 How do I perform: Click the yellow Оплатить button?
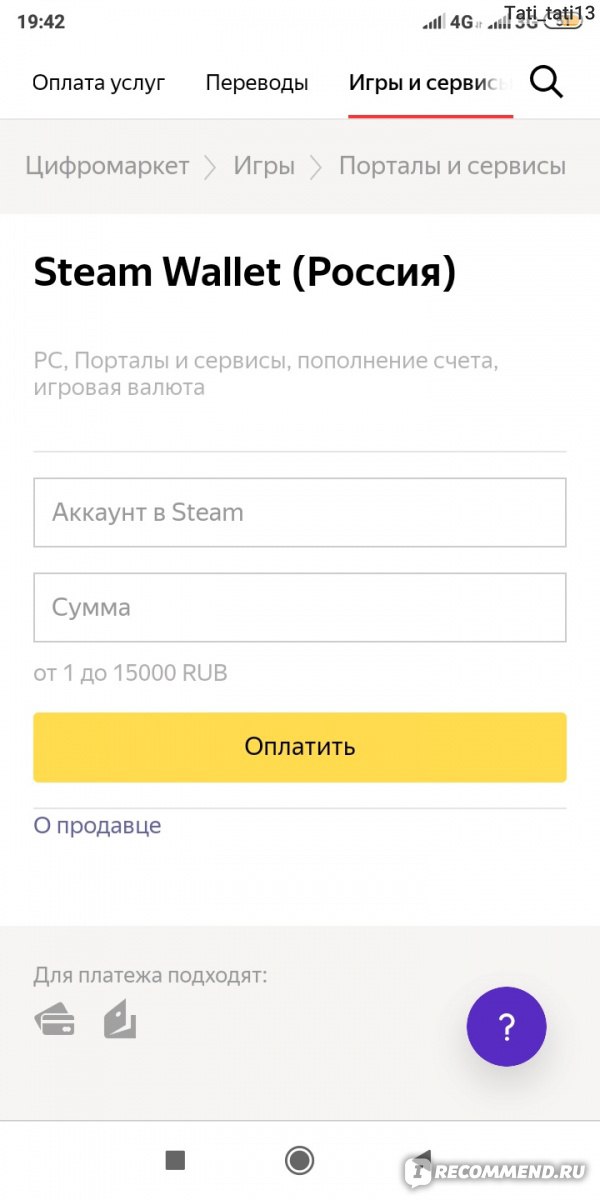click(300, 747)
